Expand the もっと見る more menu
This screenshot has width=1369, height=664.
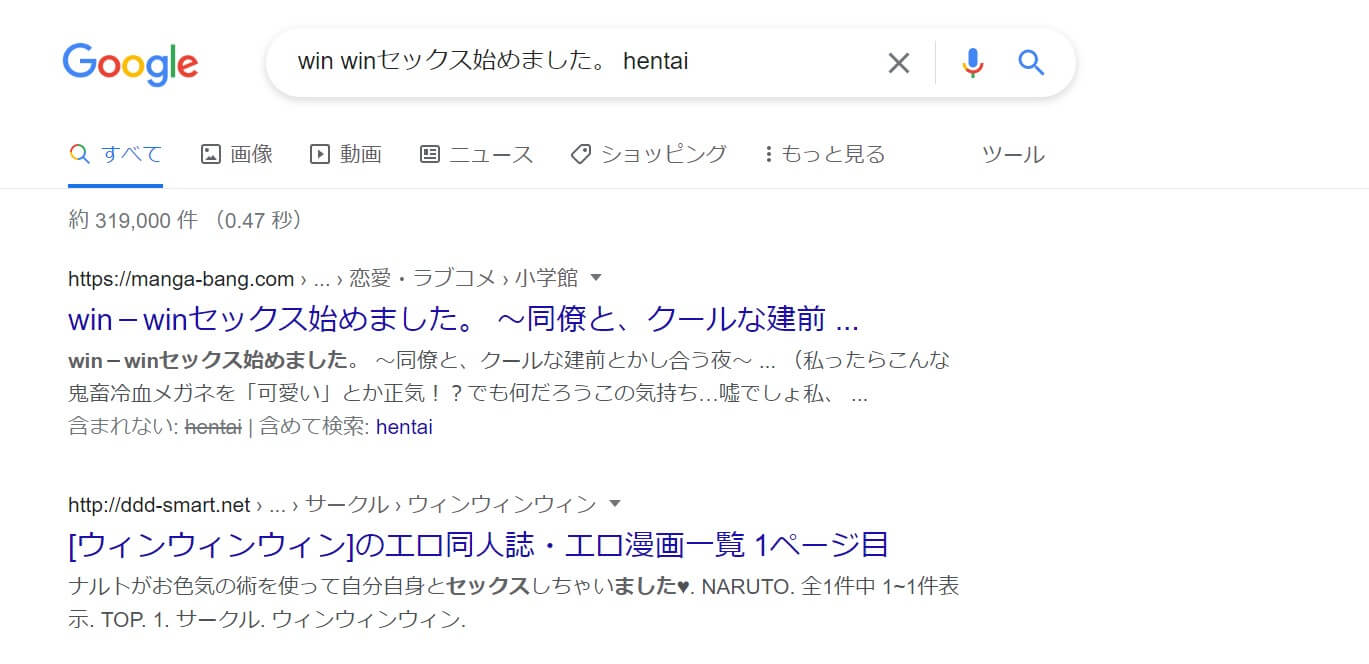[825, 155]
